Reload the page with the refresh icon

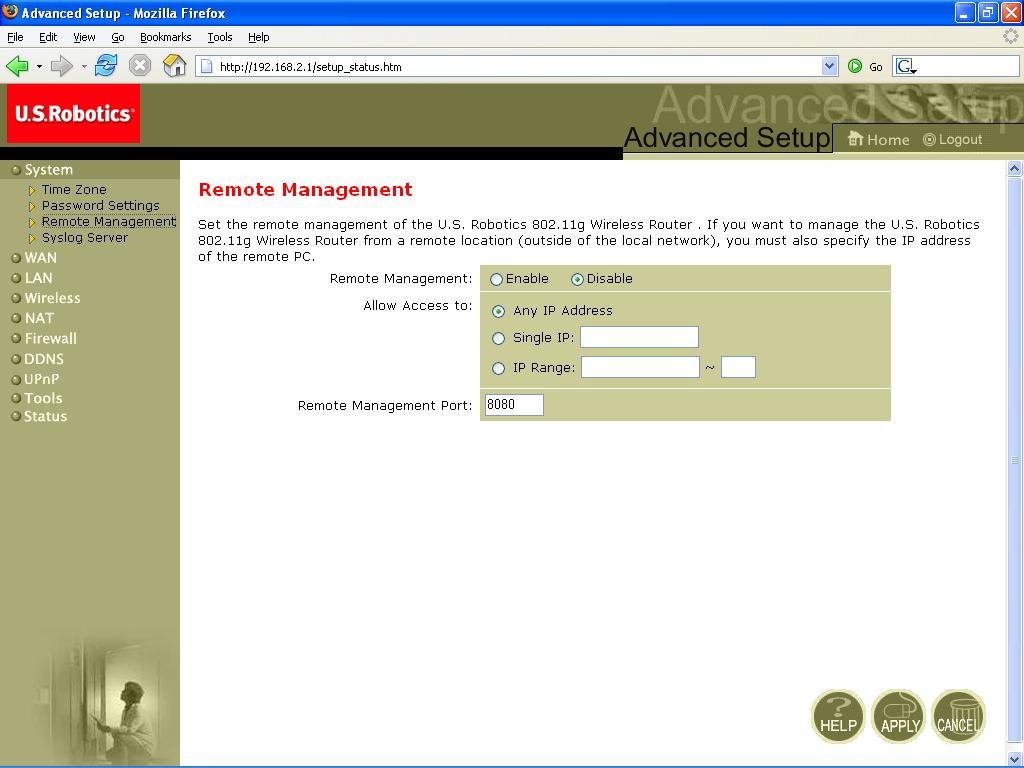click(106, 66)
